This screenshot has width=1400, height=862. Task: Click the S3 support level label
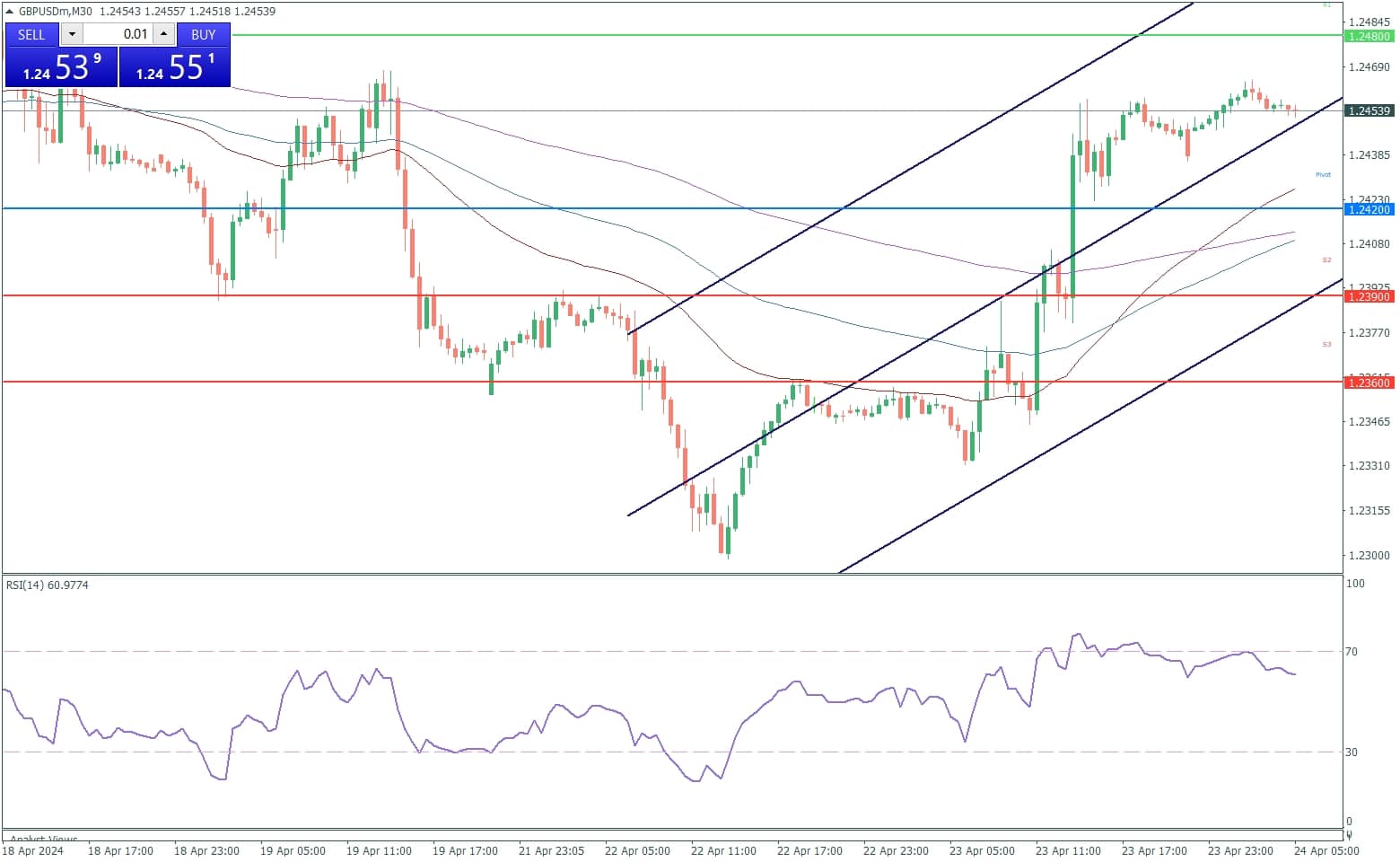pos(1326,344)
